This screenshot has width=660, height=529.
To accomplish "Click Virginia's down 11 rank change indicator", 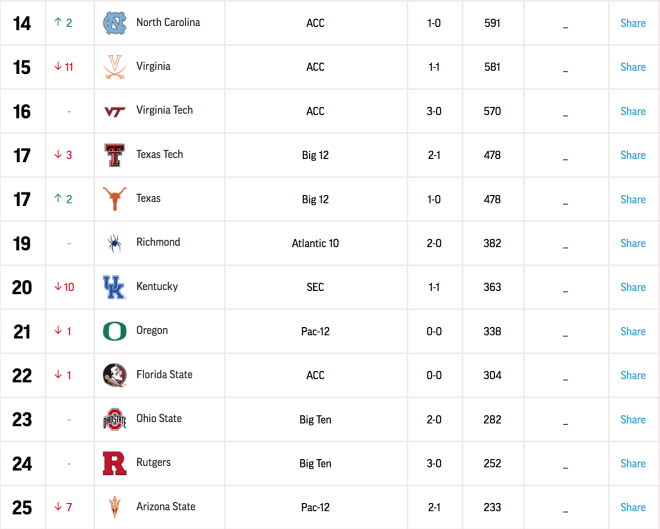I will click(64, 67).
